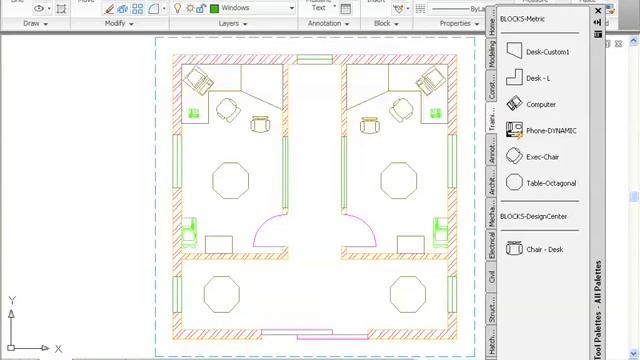Select the Fillet tool icon

coord(153,9)
